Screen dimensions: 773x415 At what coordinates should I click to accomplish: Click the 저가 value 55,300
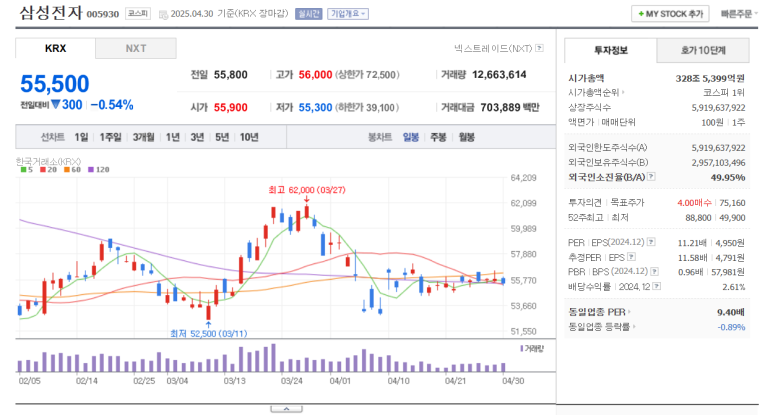(x=316, y=107)
